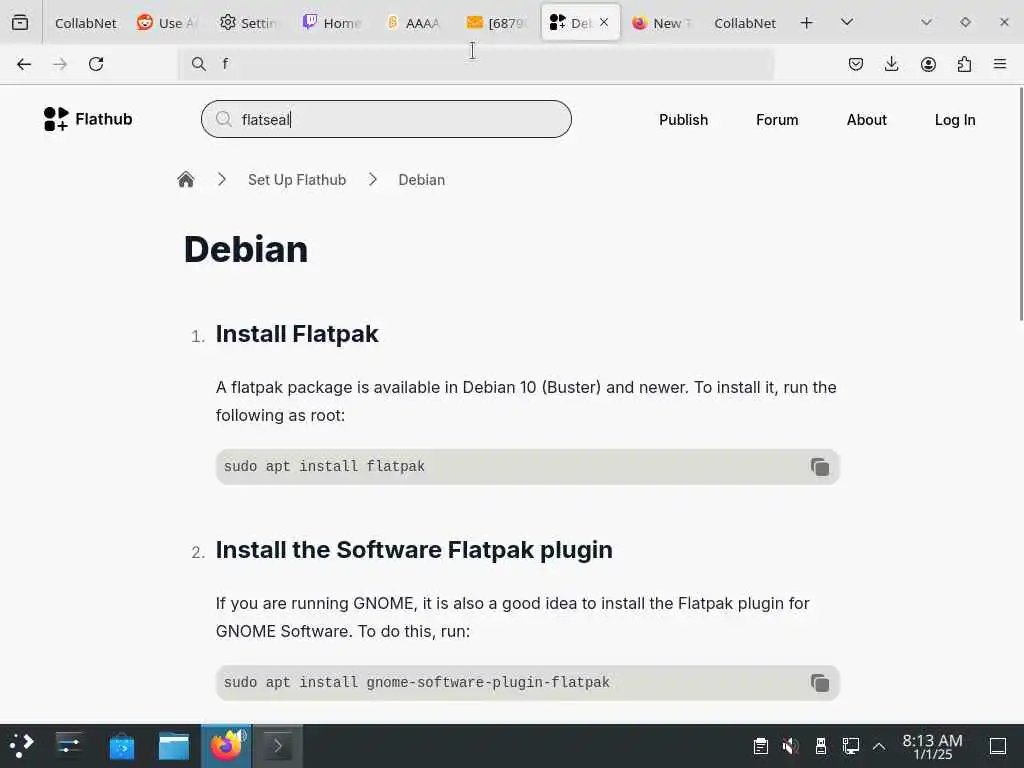
Task: Open a new tab with plus button
Action: coord(807,23)
